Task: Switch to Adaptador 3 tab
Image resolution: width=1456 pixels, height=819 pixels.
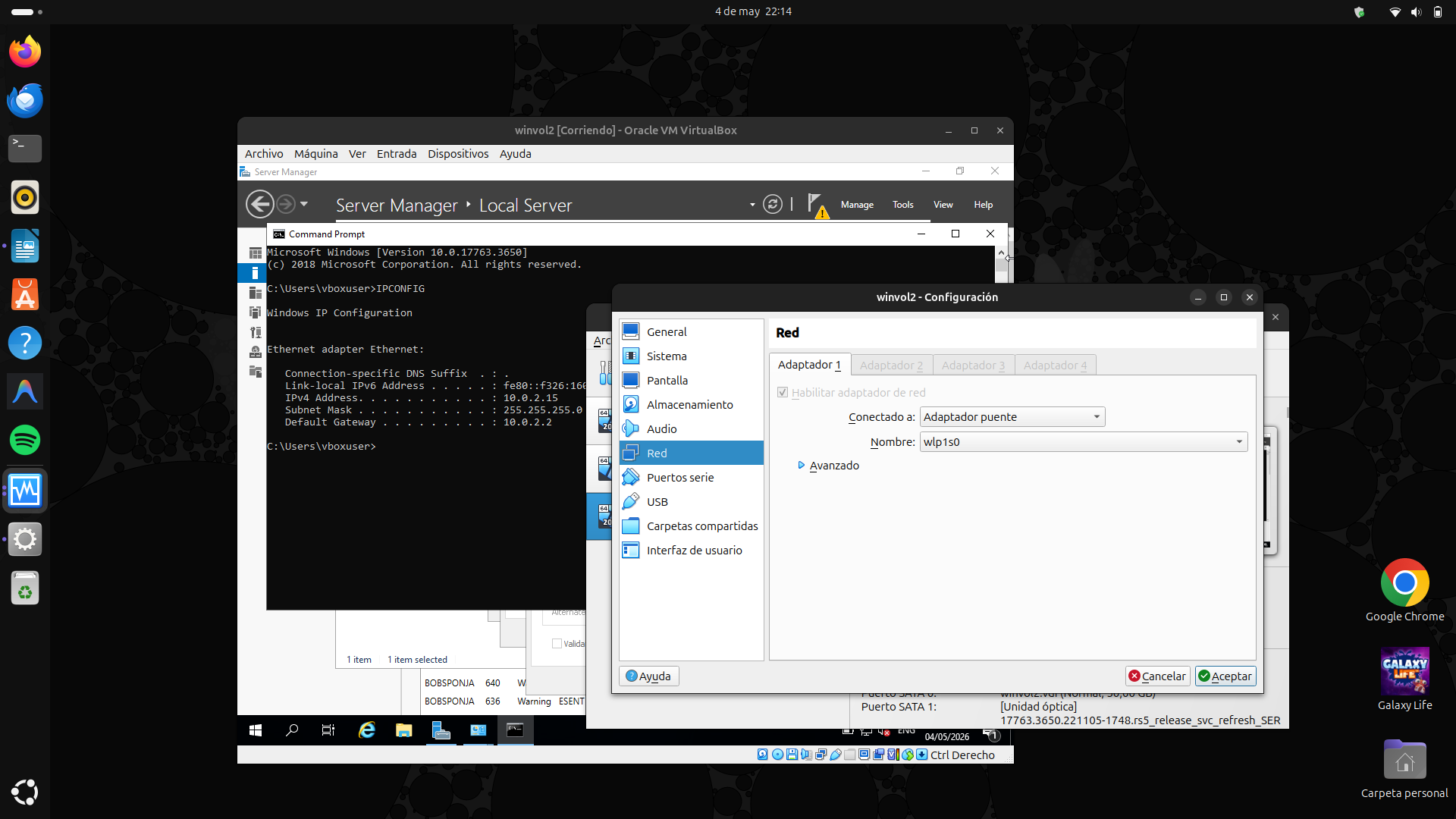Action: click(974, 365)
